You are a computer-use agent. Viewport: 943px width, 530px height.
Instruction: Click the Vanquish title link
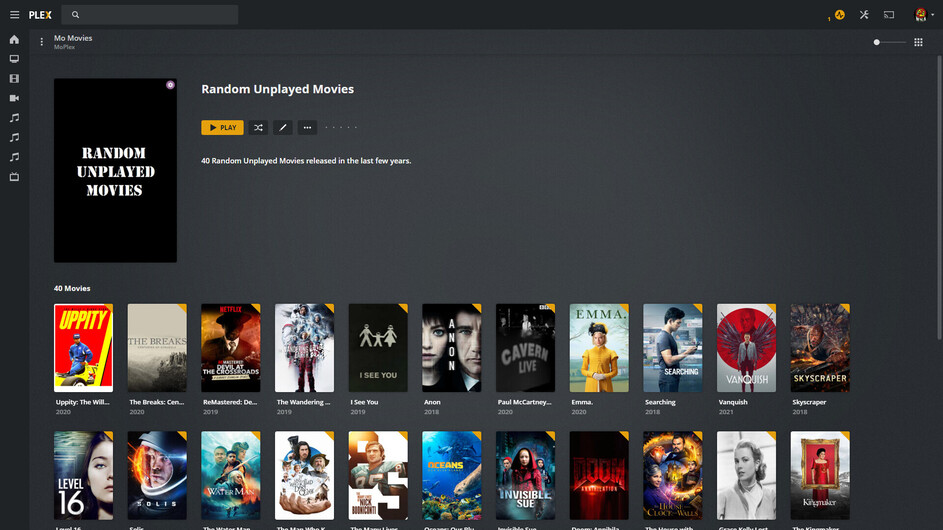click(x=733, y=402)
